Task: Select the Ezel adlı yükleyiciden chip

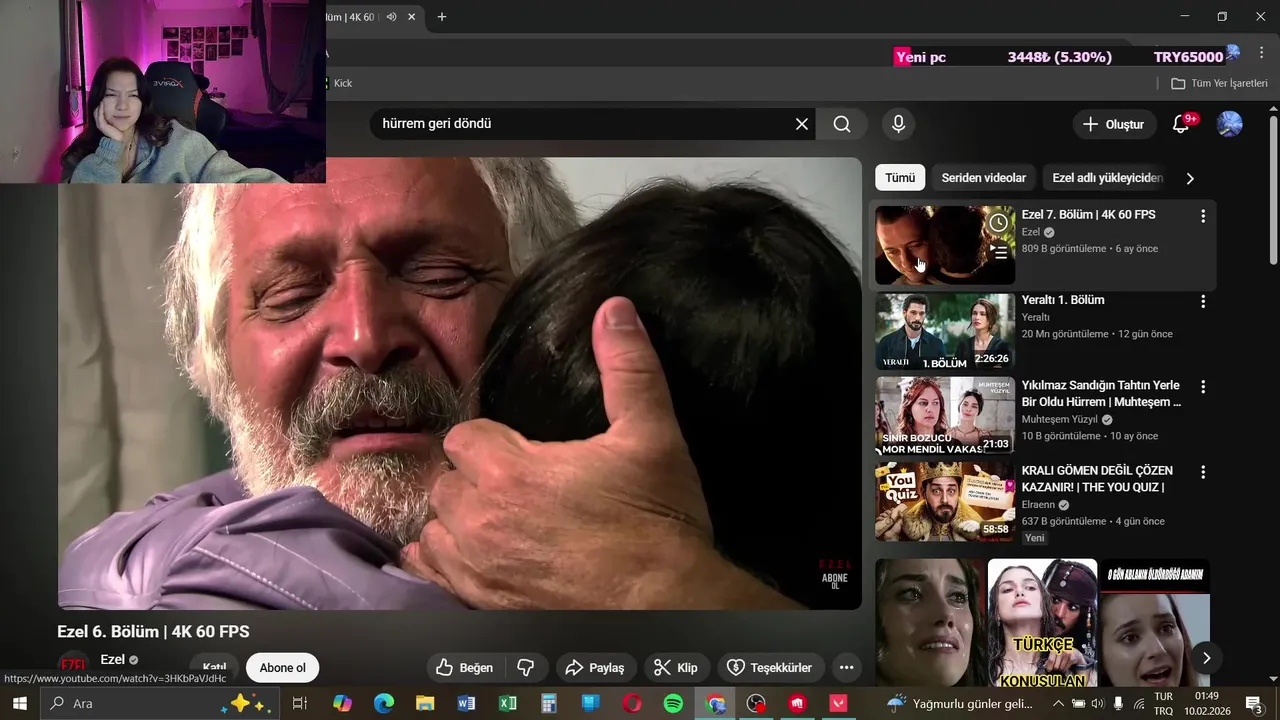Action: click(x=1107, y=178)
